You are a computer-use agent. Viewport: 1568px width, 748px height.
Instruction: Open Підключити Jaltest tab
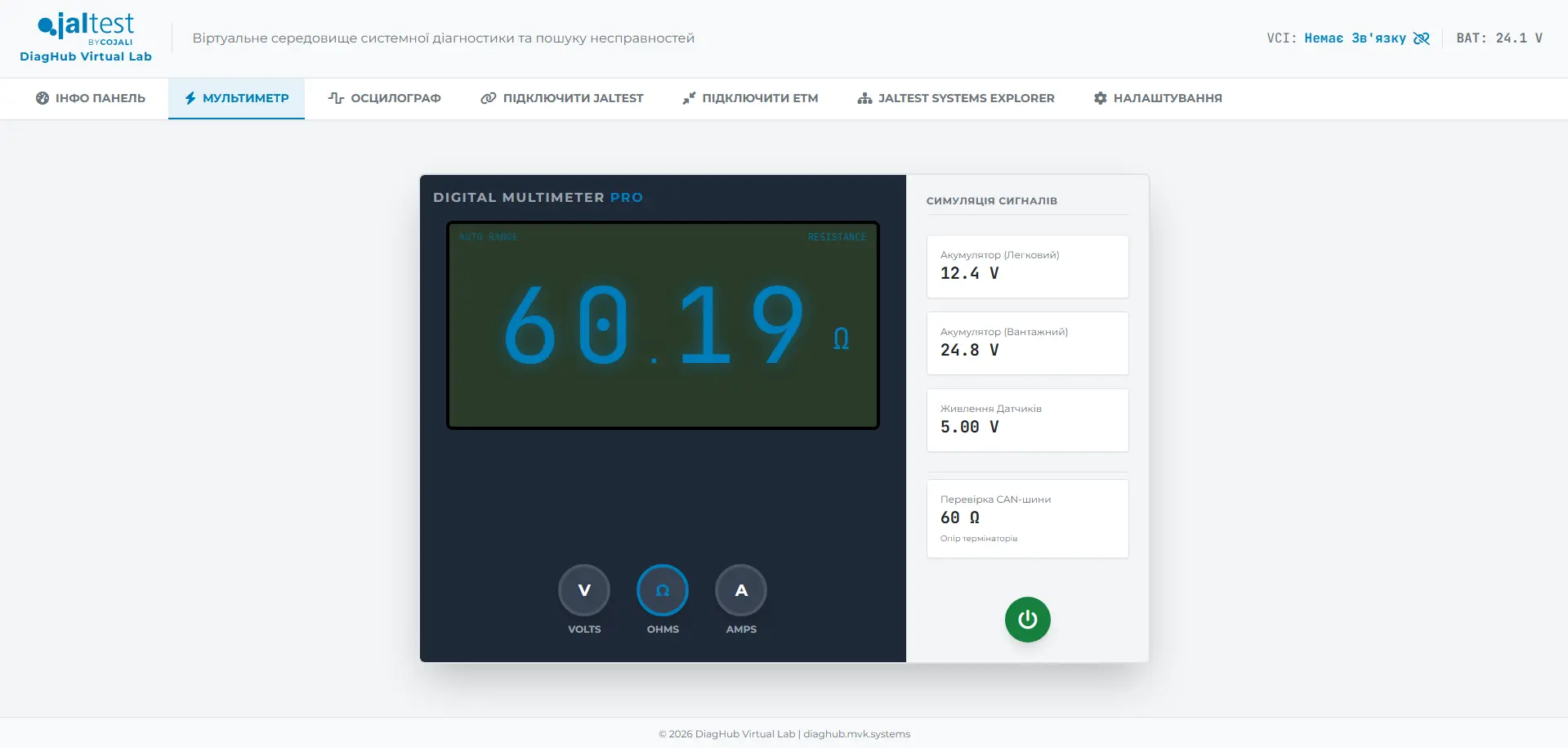(562, 98)
